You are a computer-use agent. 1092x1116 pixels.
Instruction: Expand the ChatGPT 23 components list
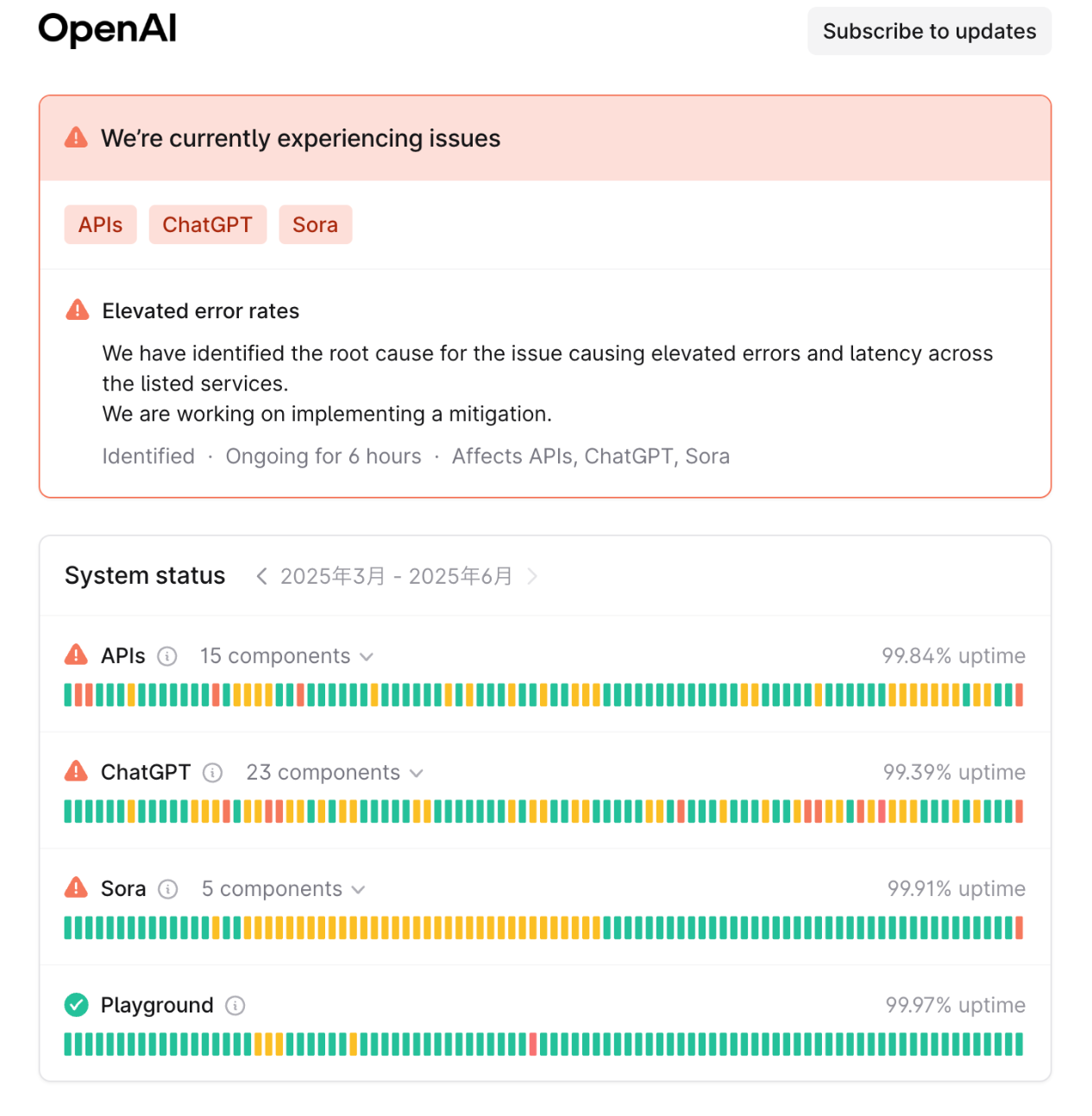[335, 773]
